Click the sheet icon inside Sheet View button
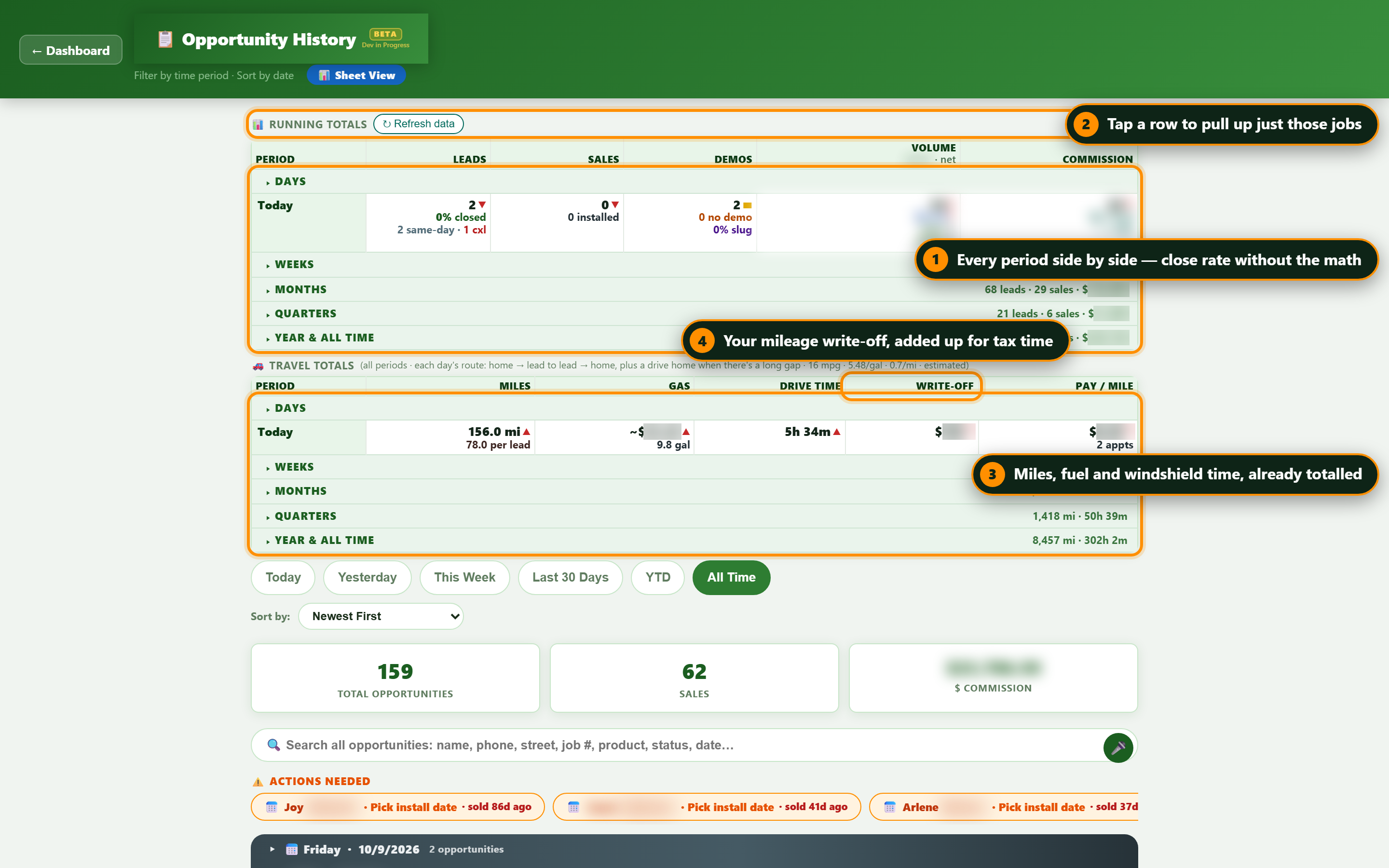The width and height of the screenshot is (1389, 868). (324, 75)
